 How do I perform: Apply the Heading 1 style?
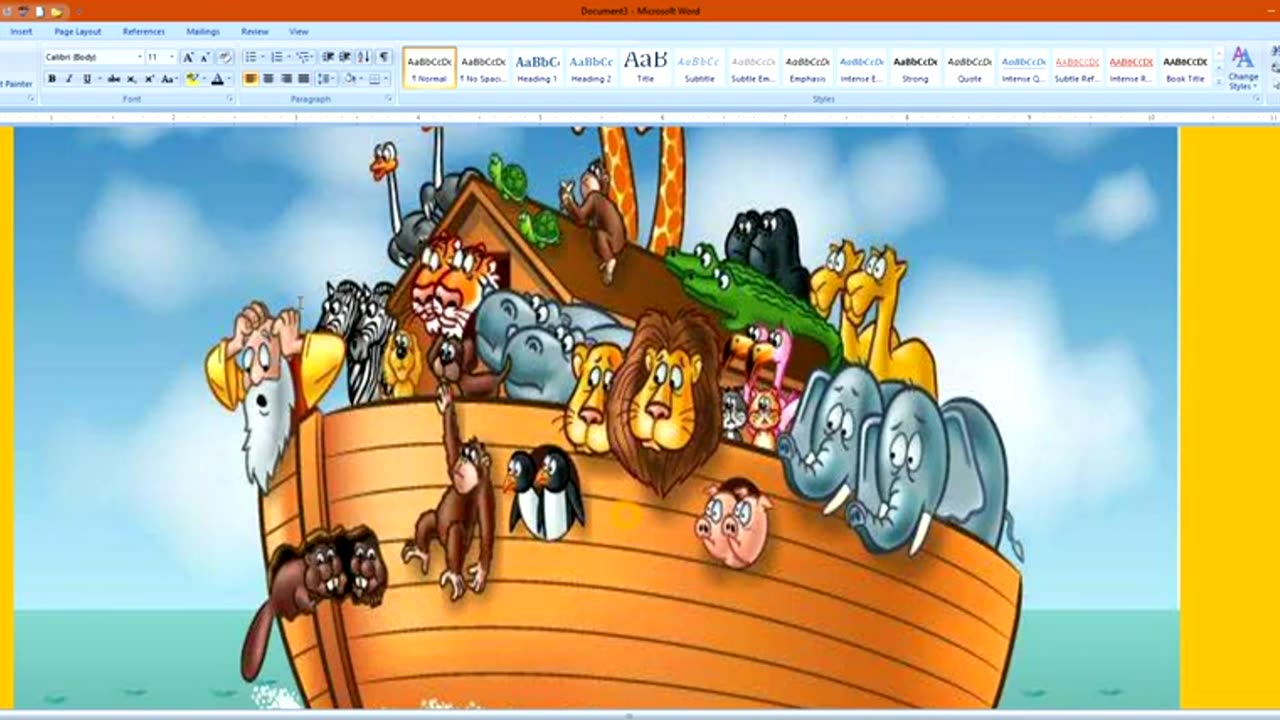click(x=538, y=67)
